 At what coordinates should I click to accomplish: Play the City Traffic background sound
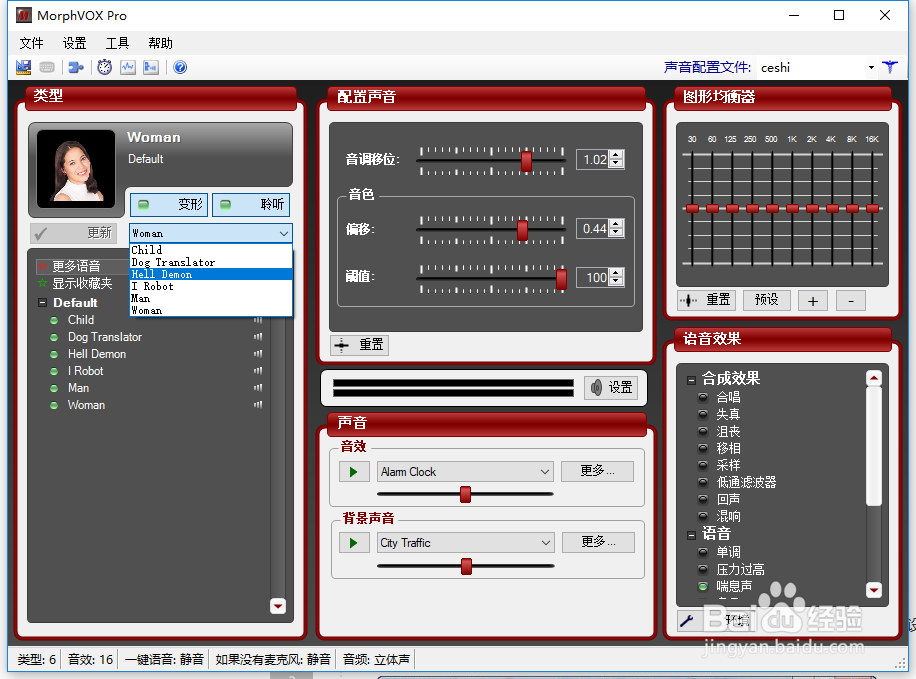(x=353, y=543)
